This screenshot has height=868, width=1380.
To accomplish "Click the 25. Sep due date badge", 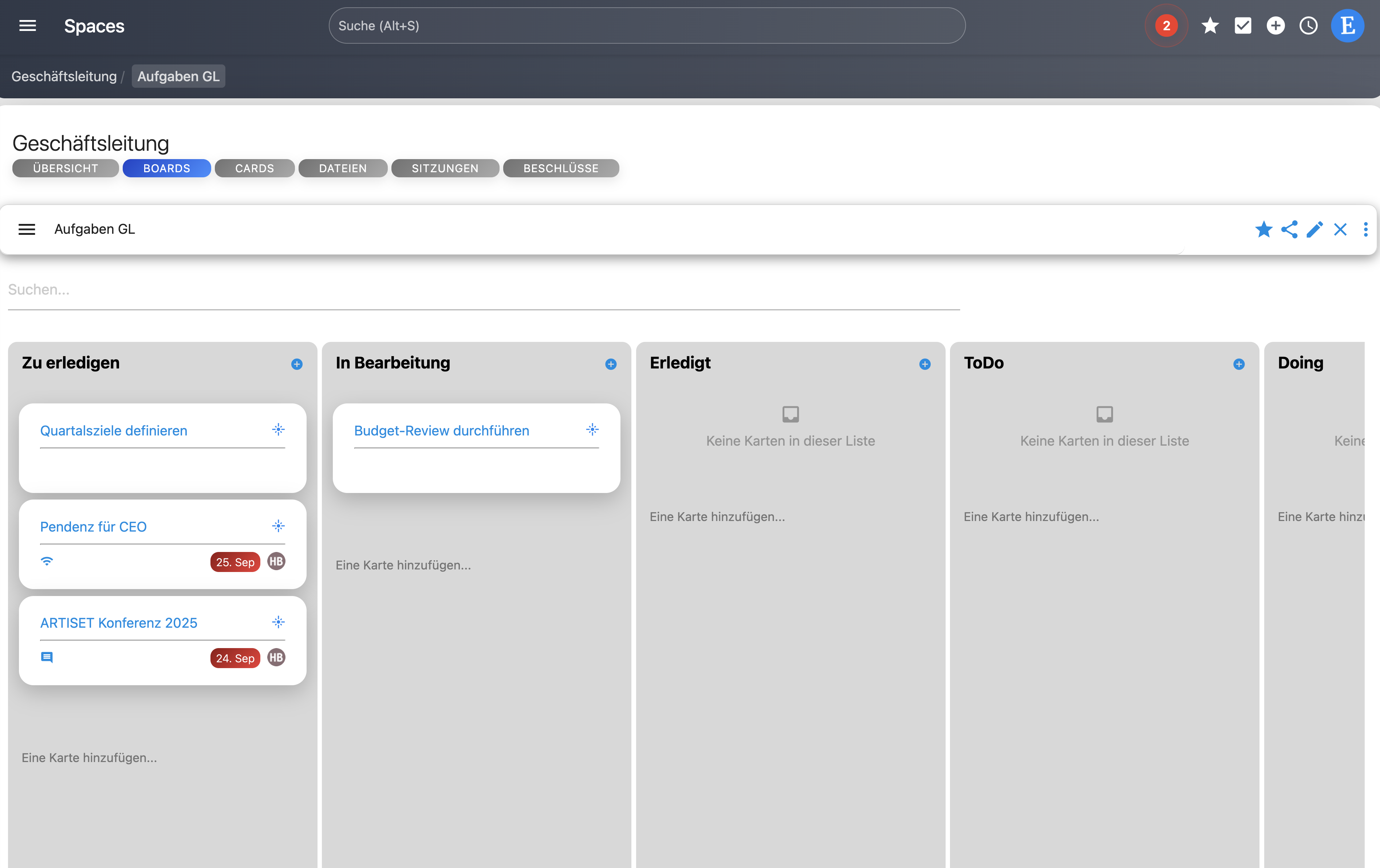I will tap(235, 562).
